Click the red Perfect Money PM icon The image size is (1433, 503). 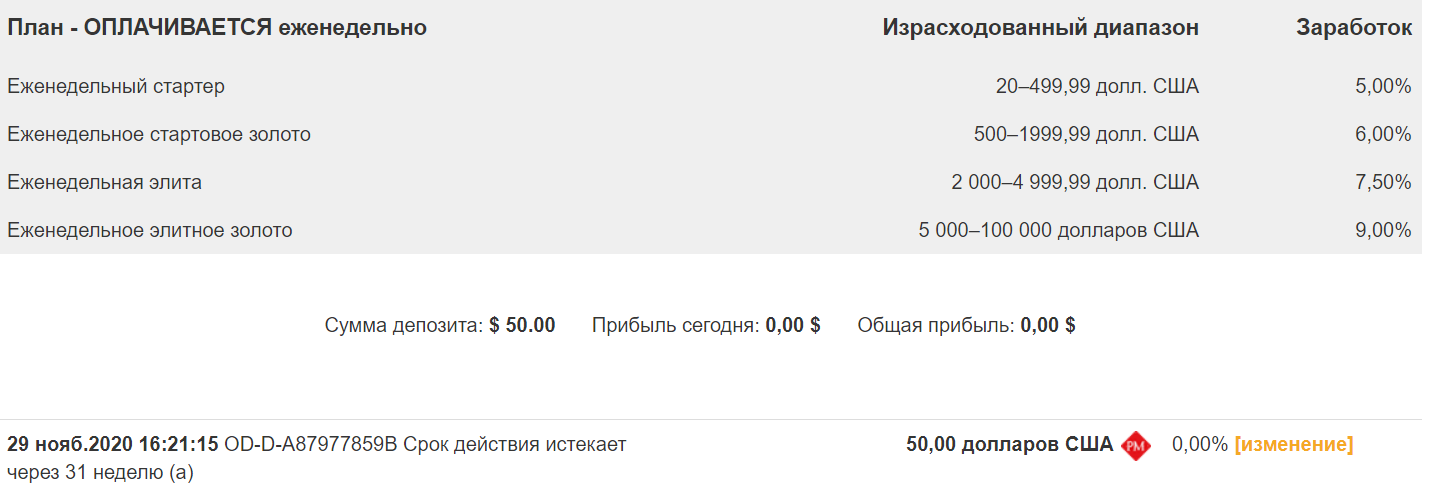point(1135,445)
